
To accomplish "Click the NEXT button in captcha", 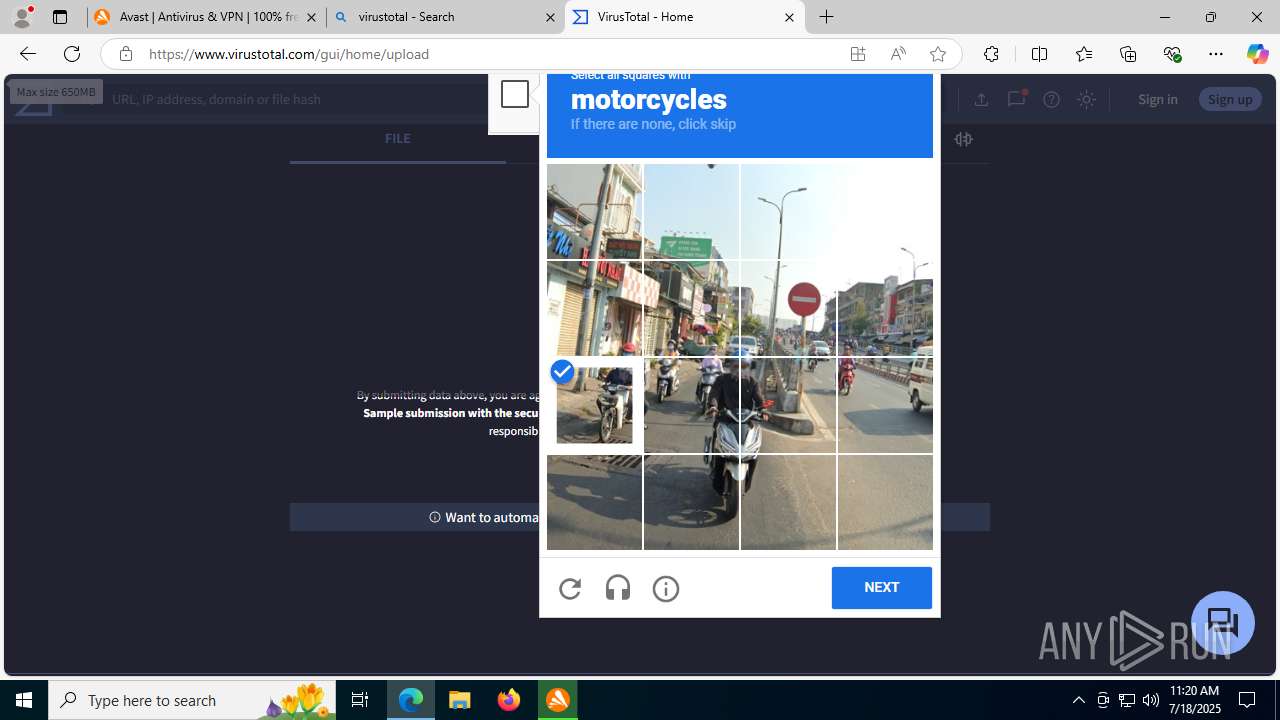I will [881, 587].
